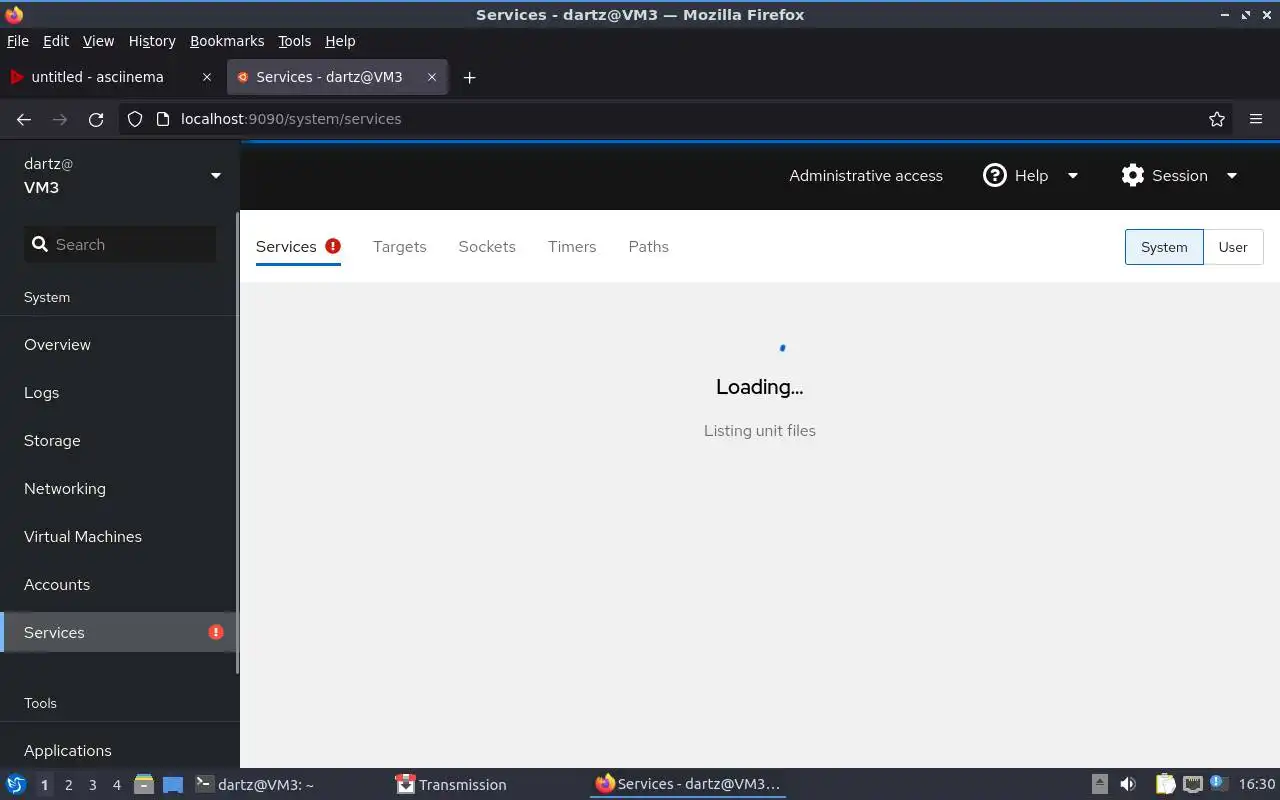Open the Tools menu

295,41
